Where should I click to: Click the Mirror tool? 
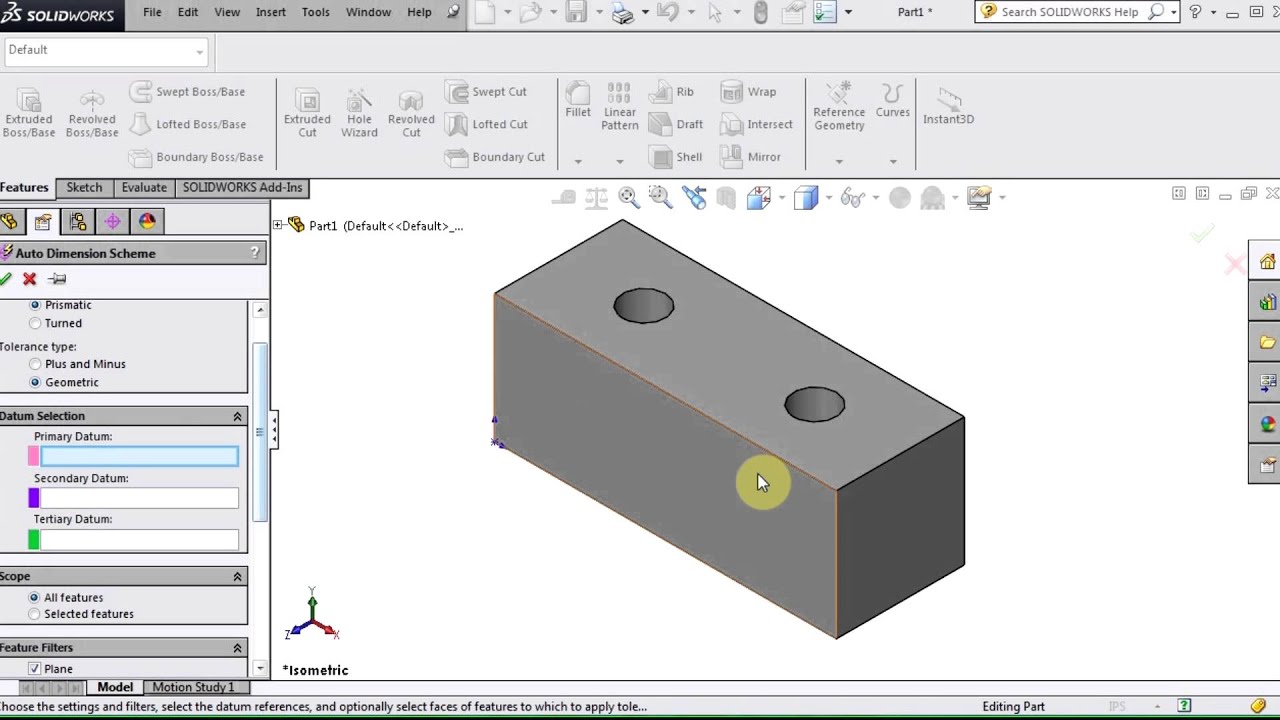click(750, 157)
